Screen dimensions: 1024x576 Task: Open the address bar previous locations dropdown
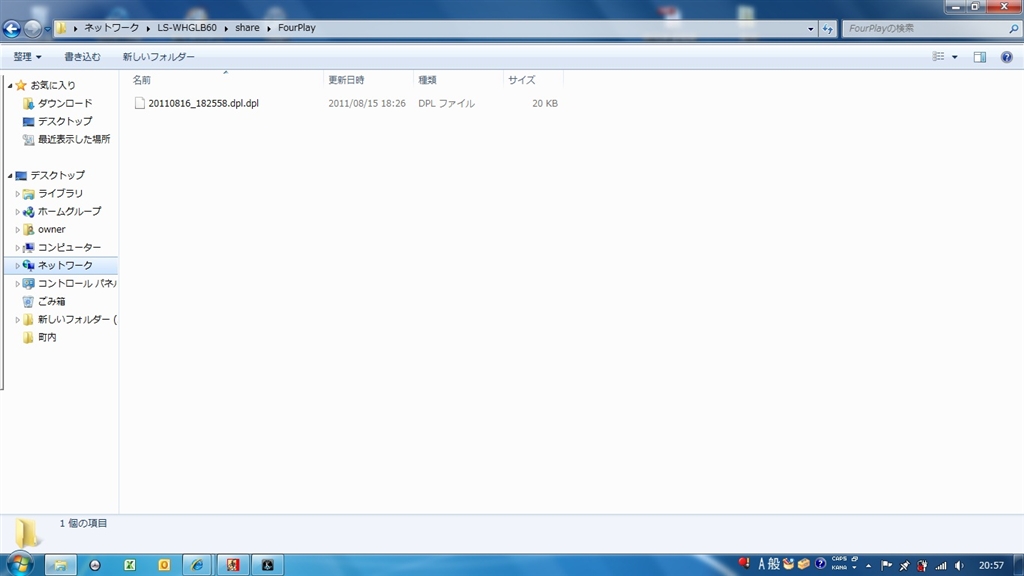click(810, 29)
